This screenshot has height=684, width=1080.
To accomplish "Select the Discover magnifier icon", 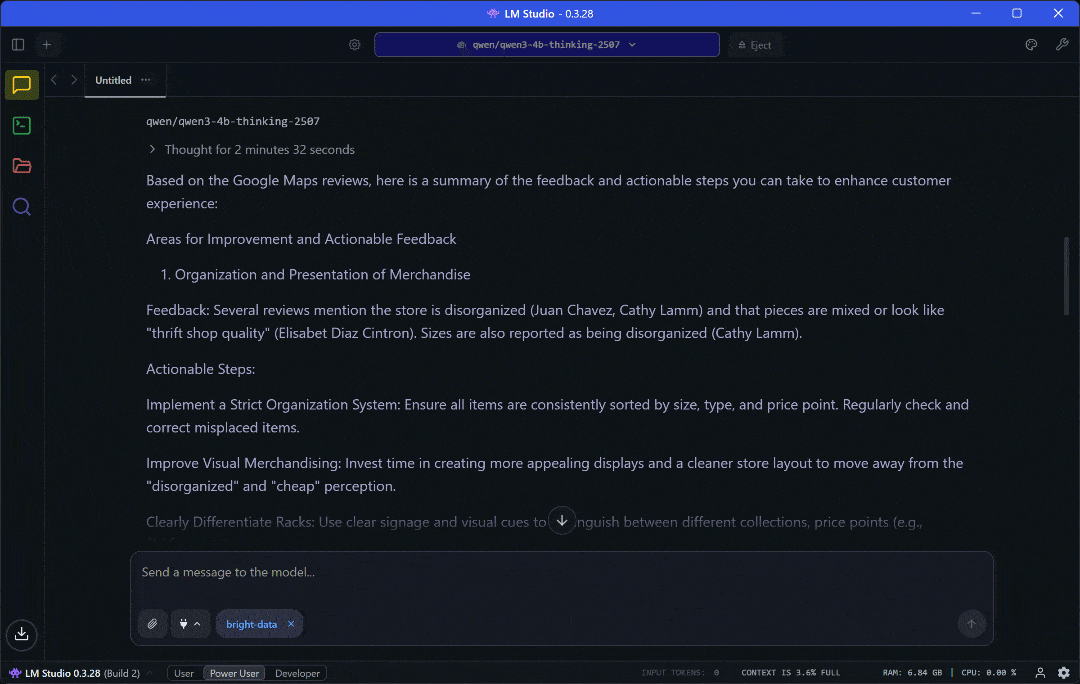I will pos(21,206).
